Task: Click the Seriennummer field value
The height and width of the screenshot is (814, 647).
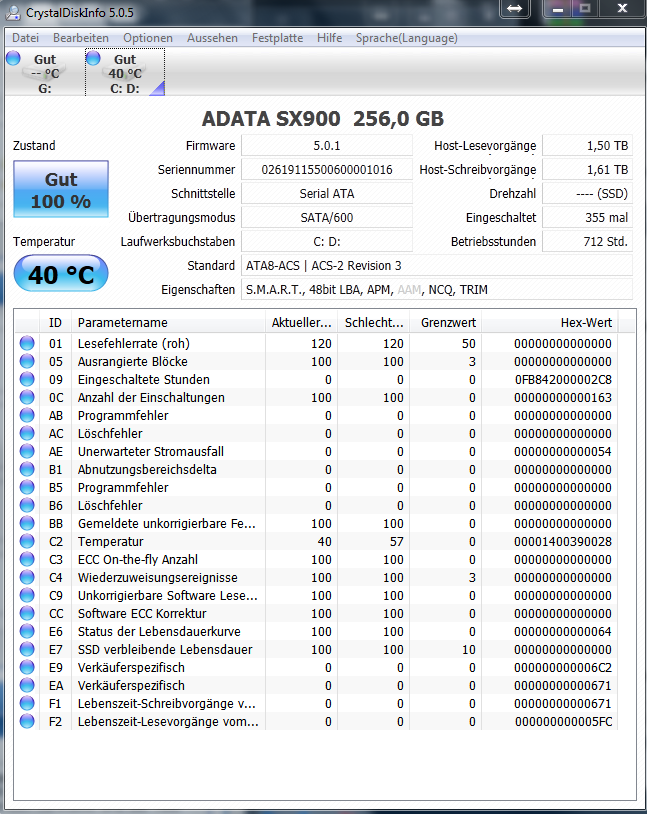Action: (x=327, y=169)
